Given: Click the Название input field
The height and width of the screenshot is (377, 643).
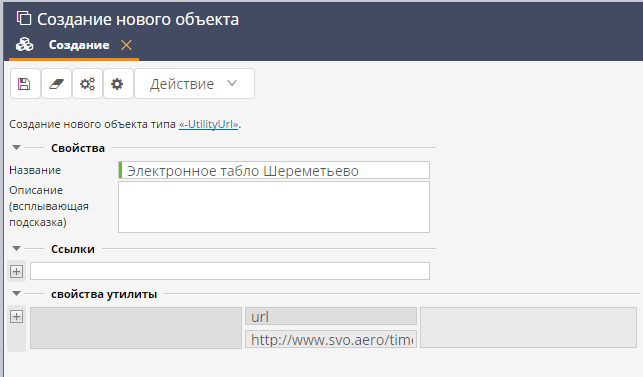Looking at the screenshot, I should click(x=274, y=170).
